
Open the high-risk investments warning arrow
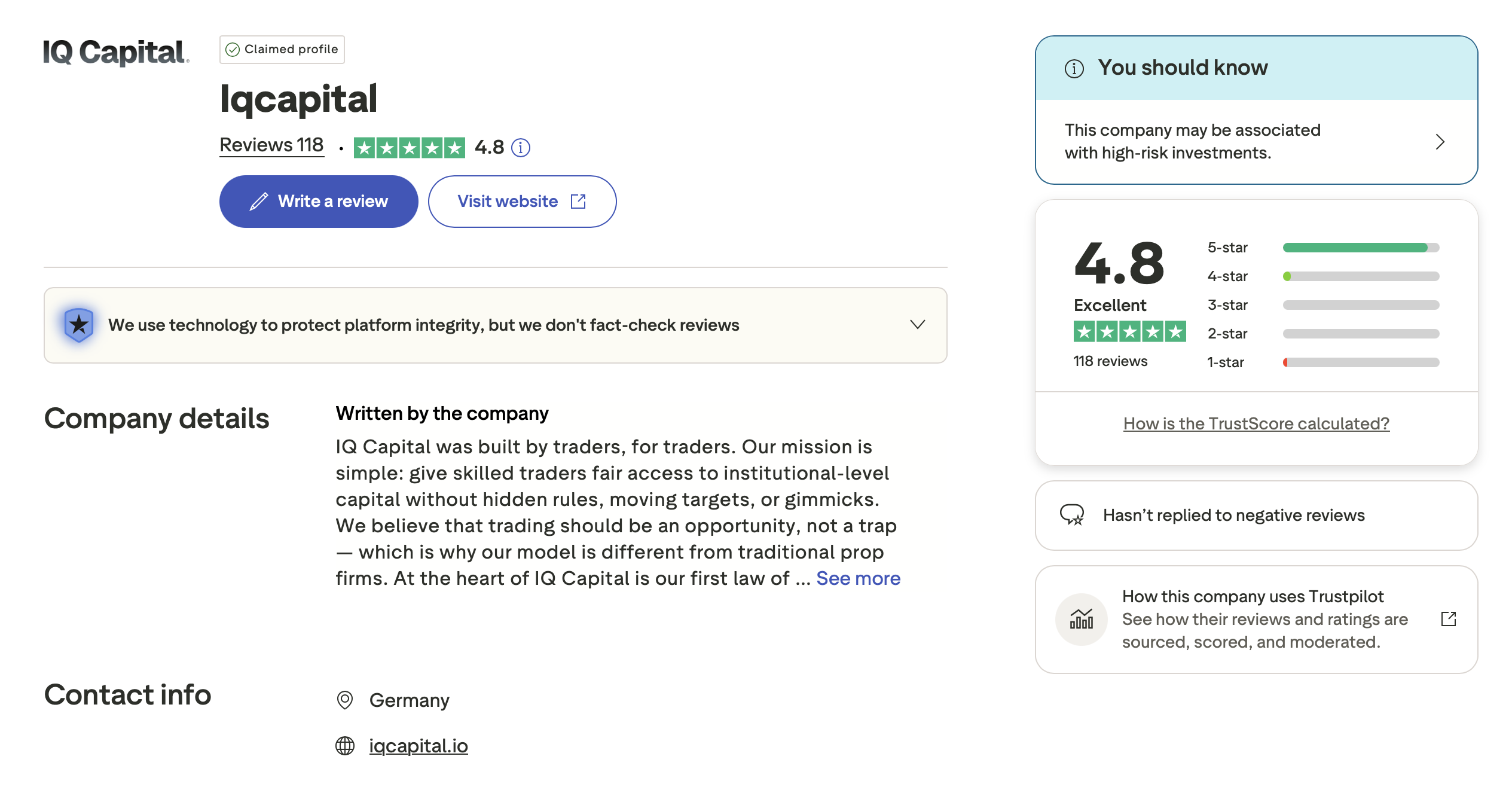(1441, 142)
